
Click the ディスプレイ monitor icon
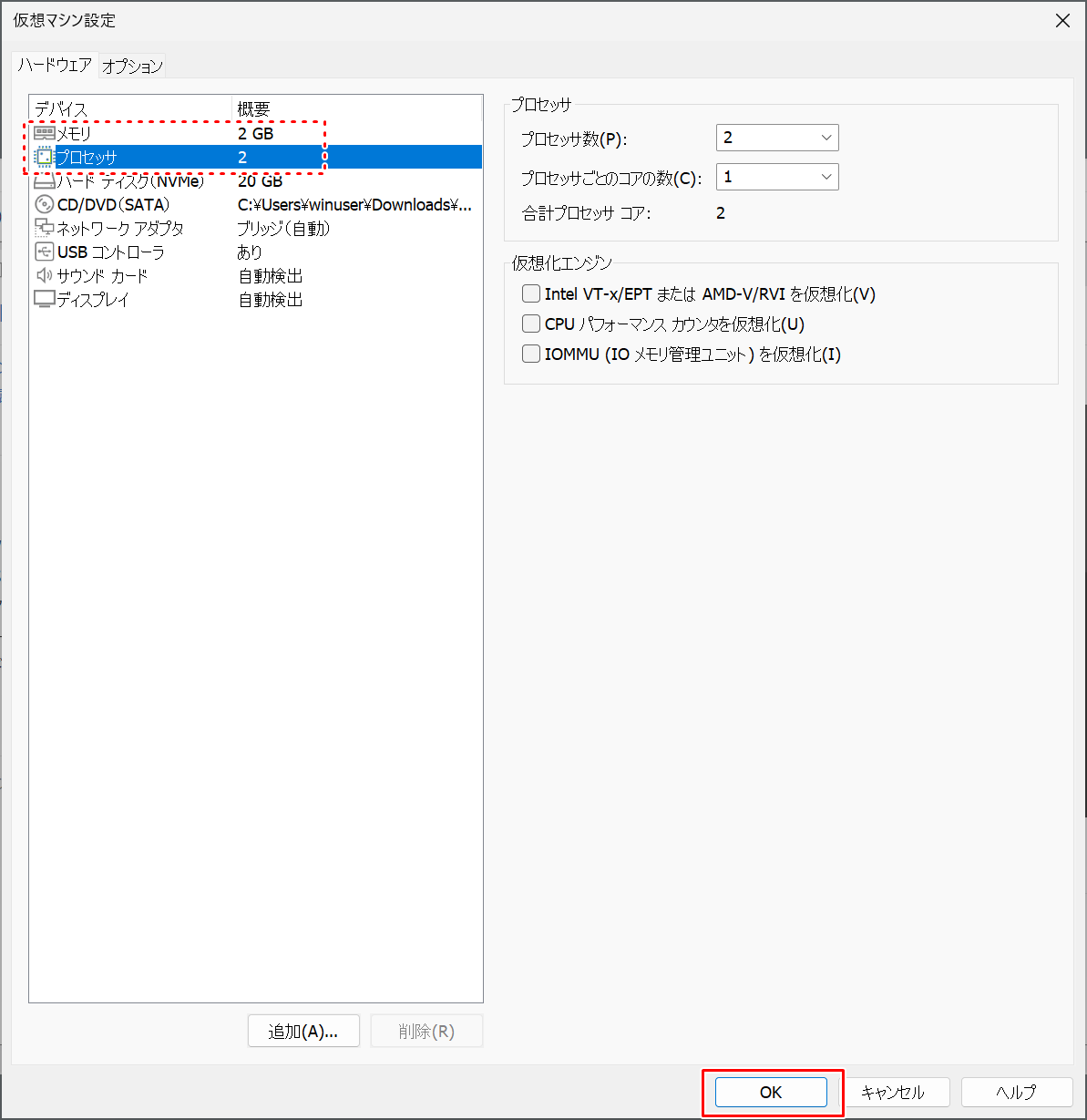[44, 298]
